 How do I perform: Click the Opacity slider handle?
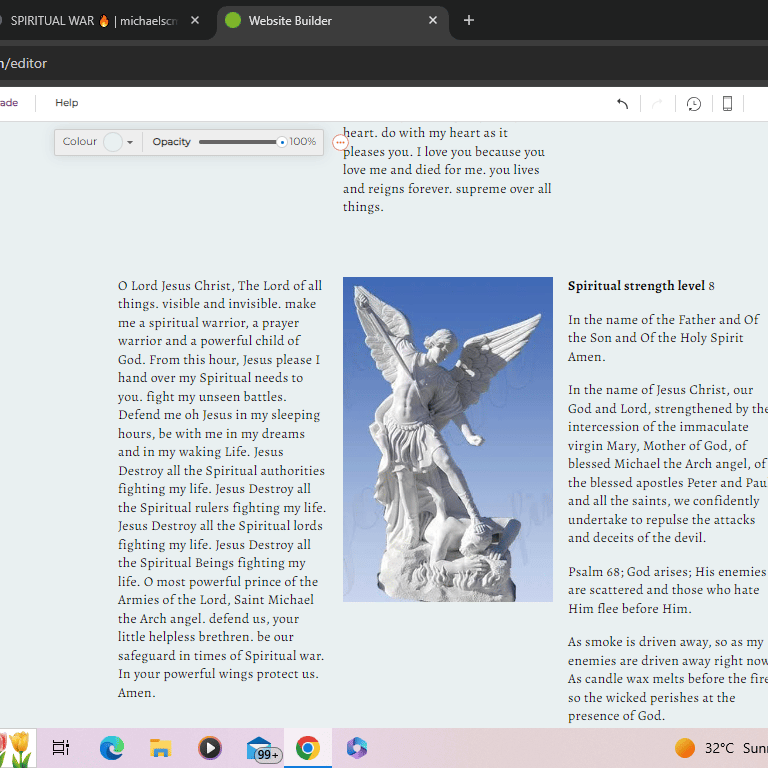(x=281, y=142)
